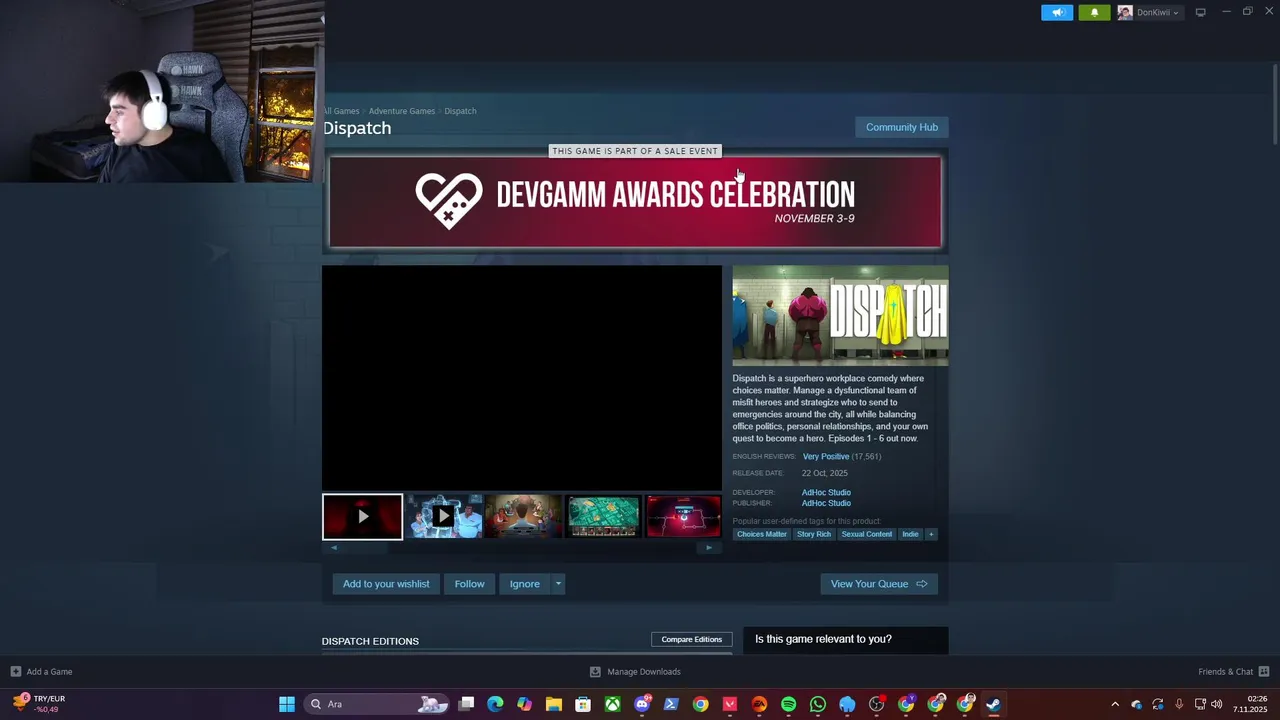Select the Choices Matter tag

click(x=762, y=534)
